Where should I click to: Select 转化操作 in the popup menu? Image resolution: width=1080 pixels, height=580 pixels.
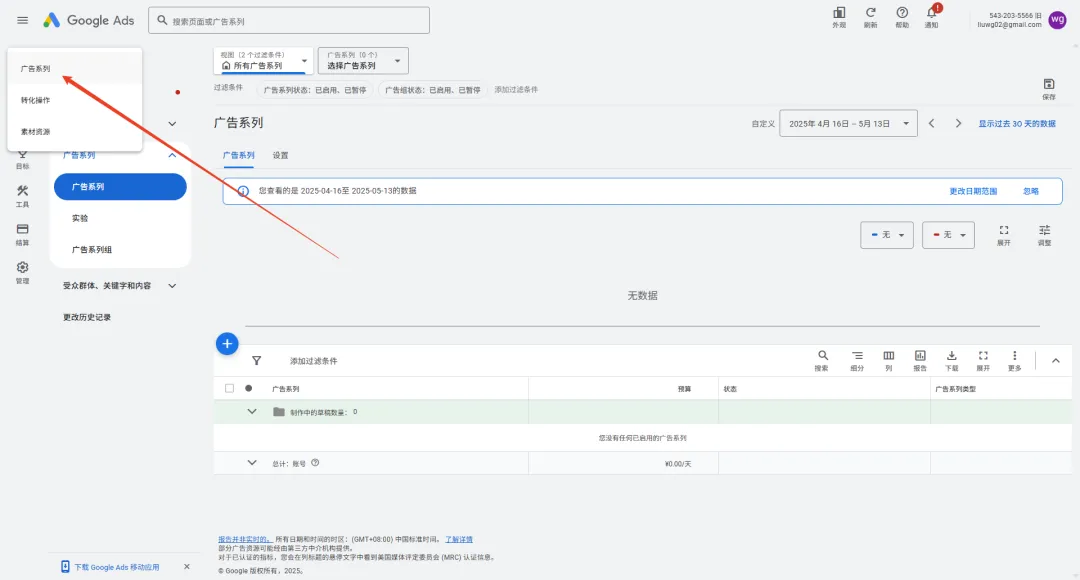coord(36,100)
